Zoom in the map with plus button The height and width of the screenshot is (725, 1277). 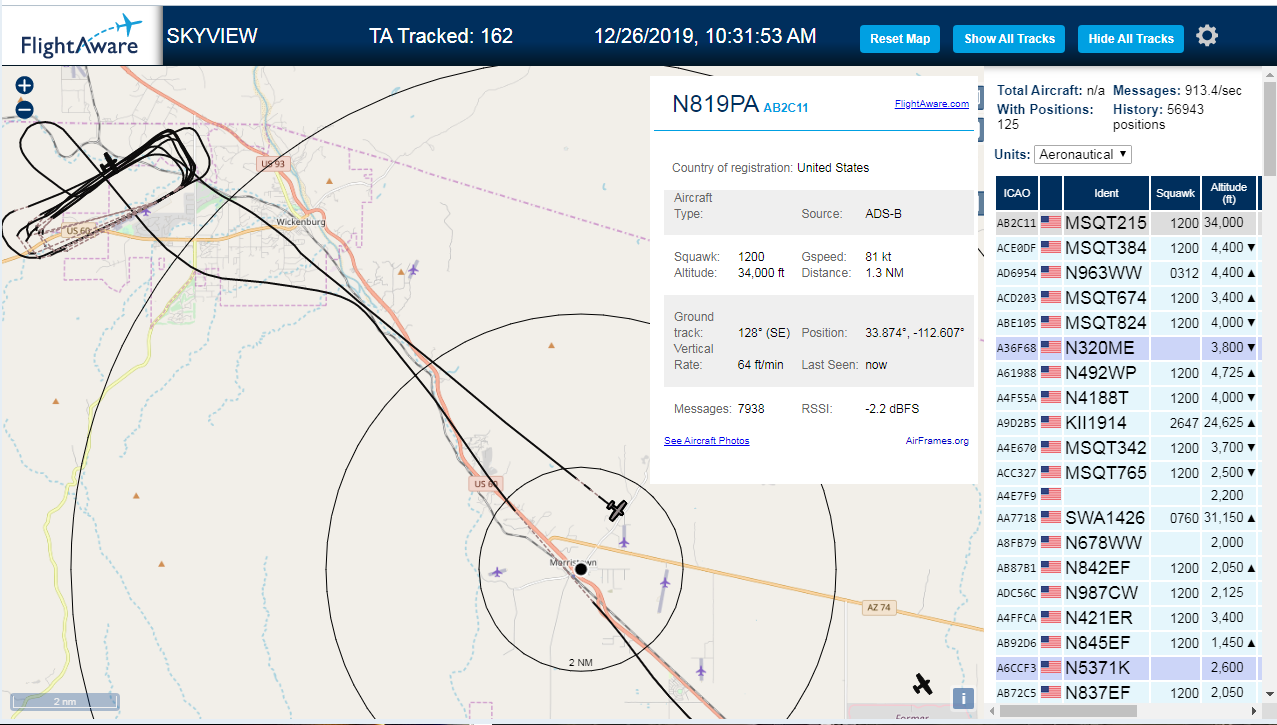click(25, 86)
